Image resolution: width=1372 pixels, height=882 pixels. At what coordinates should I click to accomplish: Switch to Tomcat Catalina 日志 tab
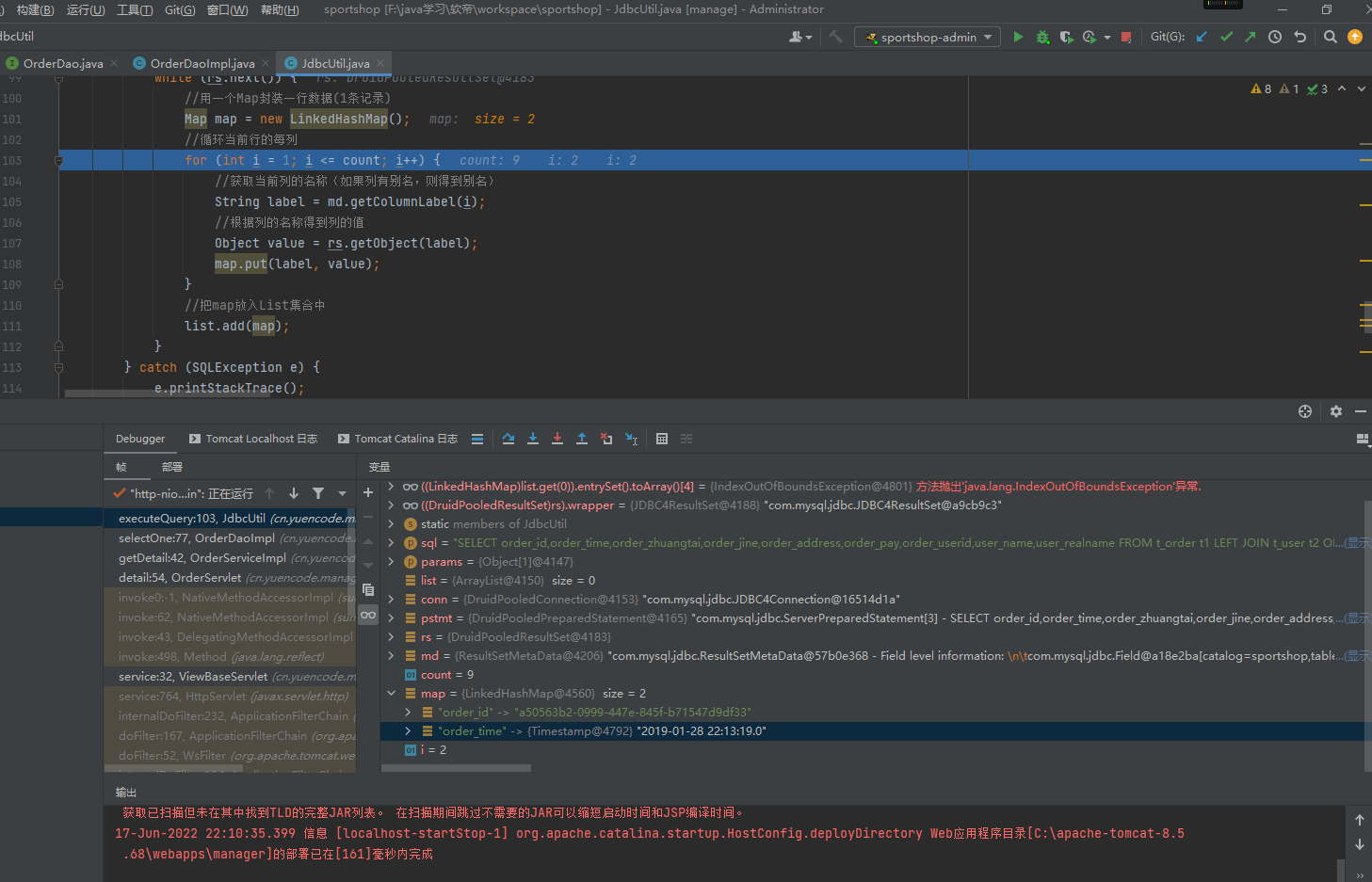(x=397, y=439)
